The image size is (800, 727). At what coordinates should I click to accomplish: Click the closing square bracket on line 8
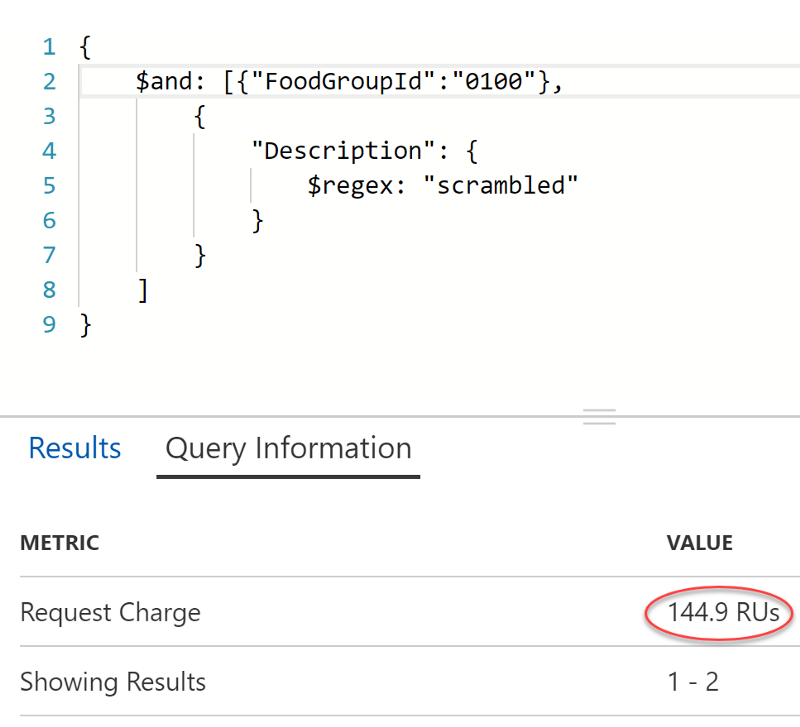pos(143,290)
